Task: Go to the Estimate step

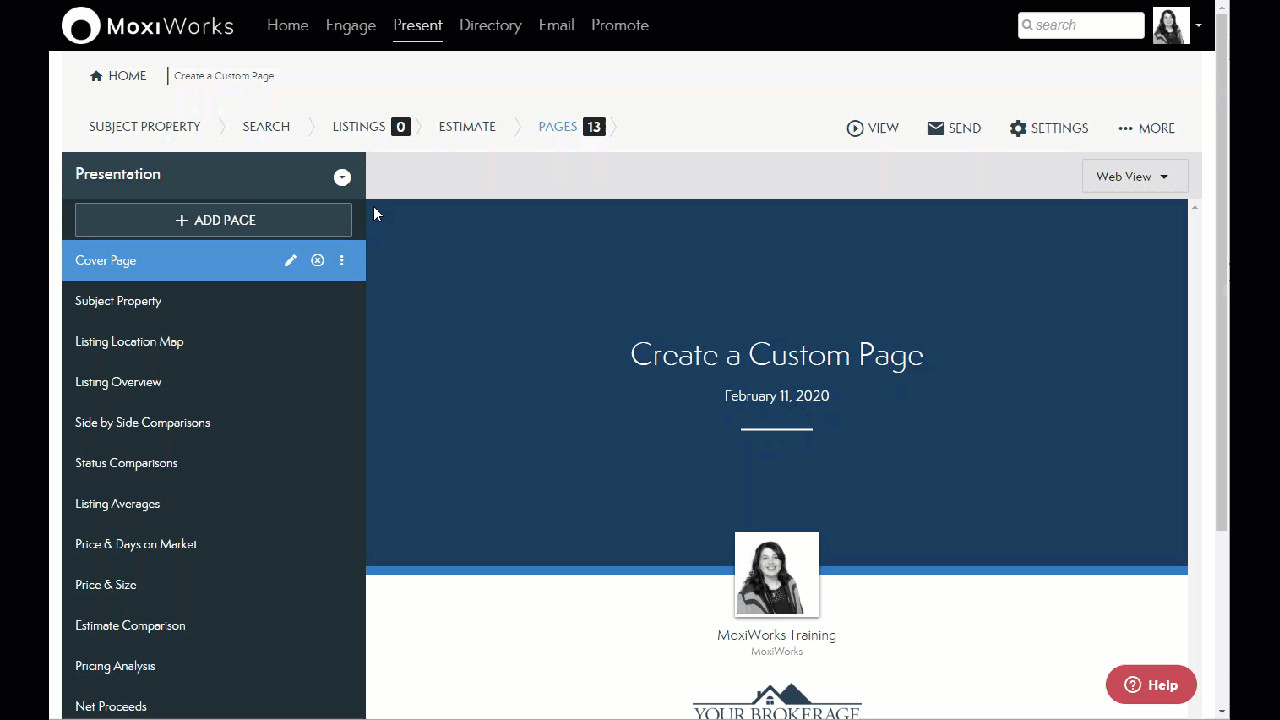Action: pos(467,127)
